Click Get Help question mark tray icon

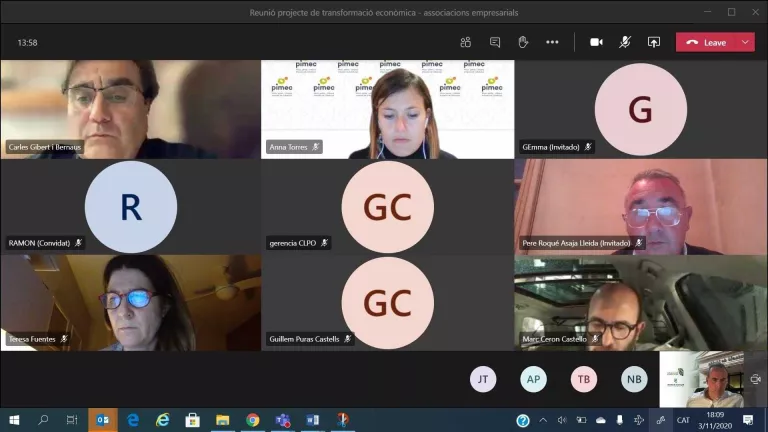pos(523,420)
